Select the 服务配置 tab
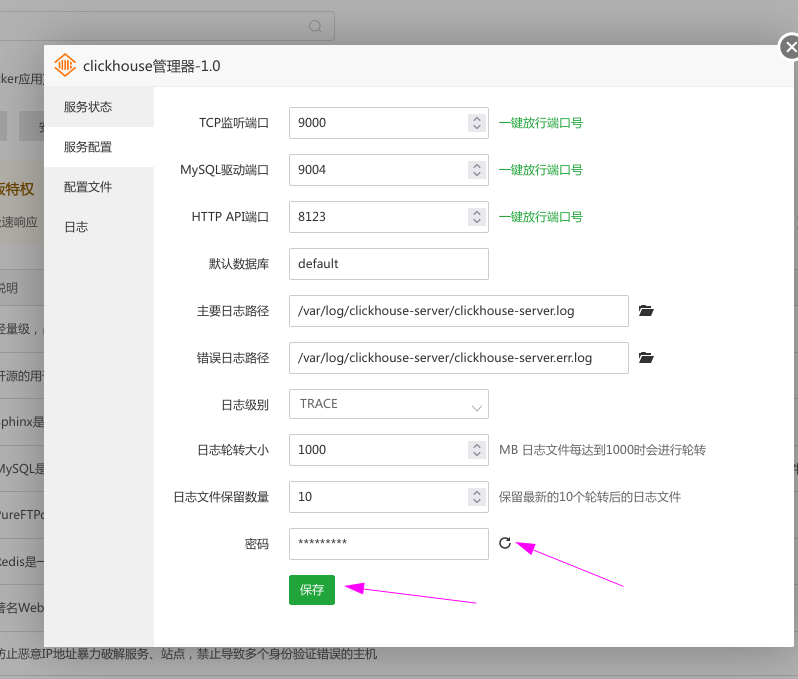The width and height of the screenshot is (798, 679). tap(99, 147)
